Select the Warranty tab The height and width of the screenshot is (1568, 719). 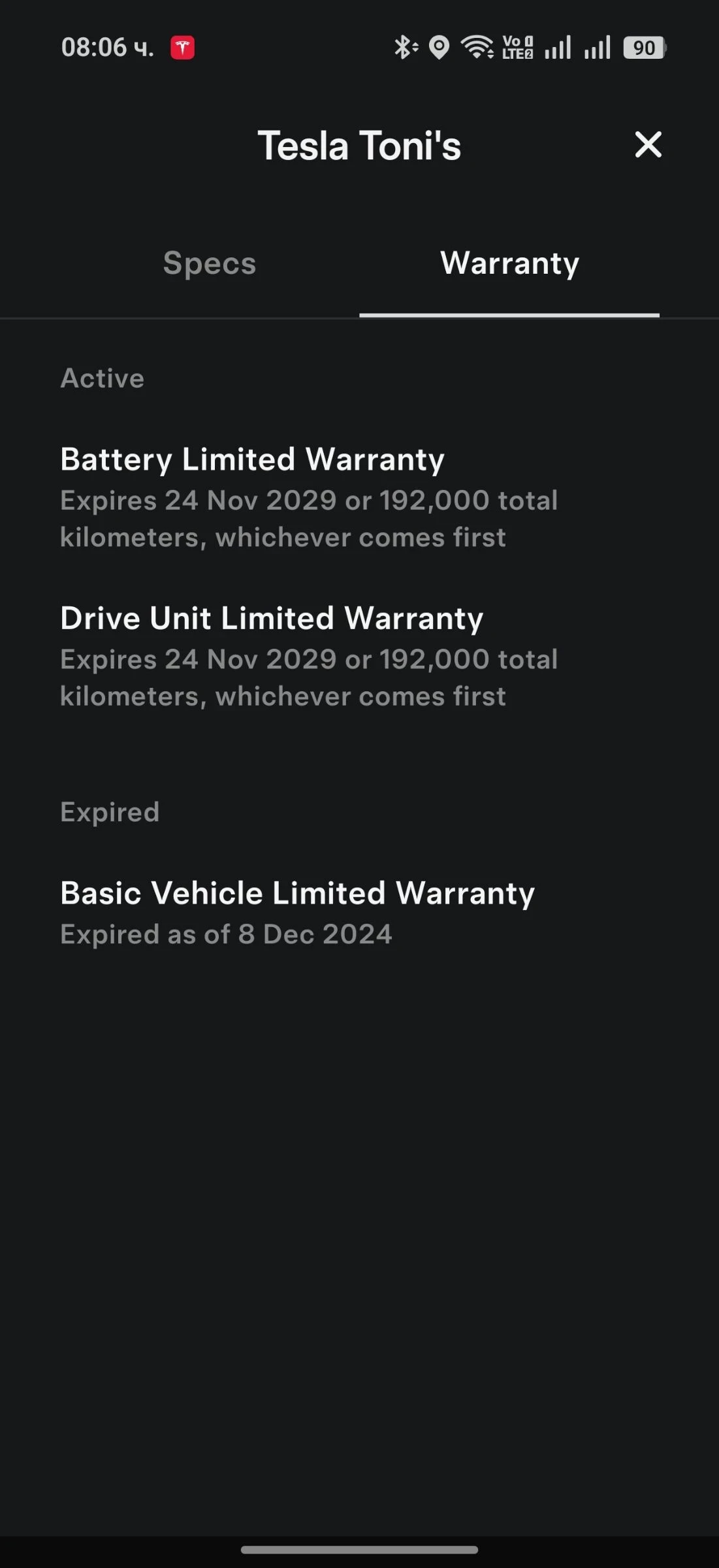[509, 263]
